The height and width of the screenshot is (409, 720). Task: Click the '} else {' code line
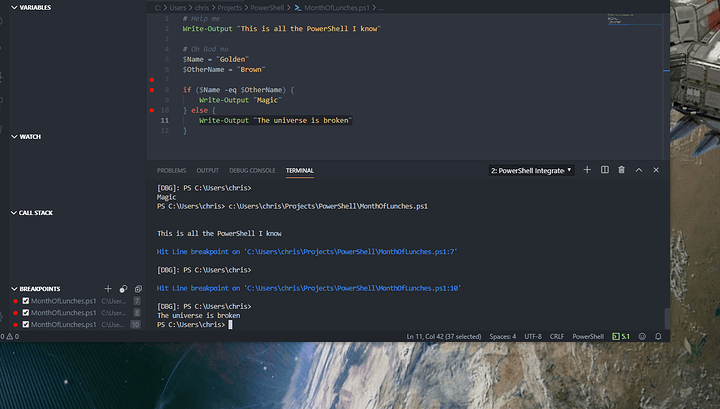tap(199, 110)
